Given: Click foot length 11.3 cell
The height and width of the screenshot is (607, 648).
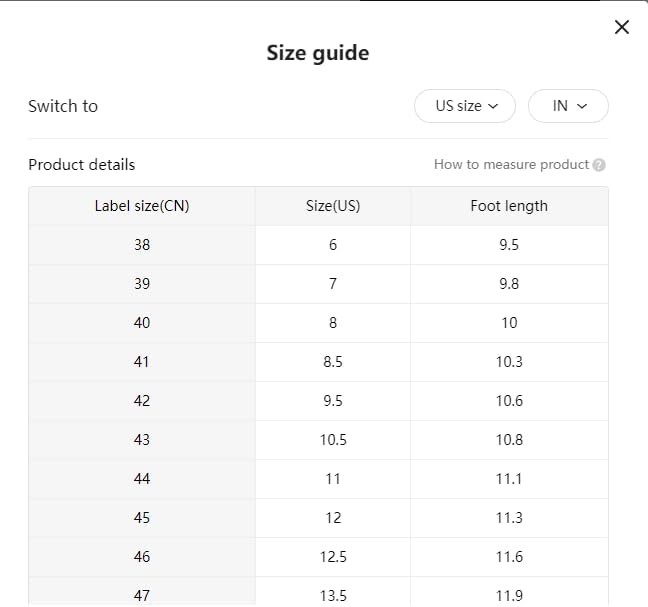Looking at the screenshot, I should (509, 518).
